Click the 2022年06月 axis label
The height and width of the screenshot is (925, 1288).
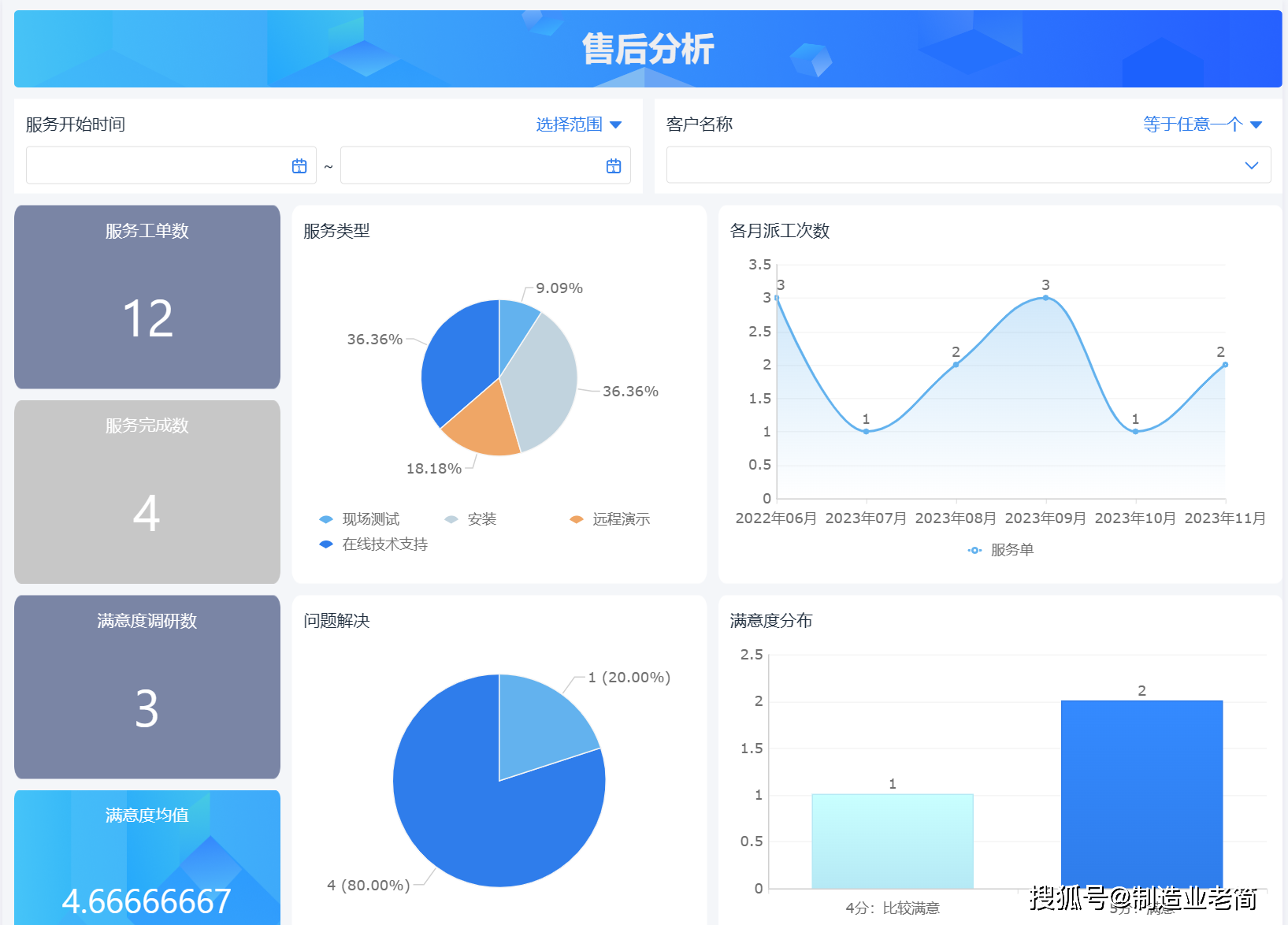[x=776, y=518]
